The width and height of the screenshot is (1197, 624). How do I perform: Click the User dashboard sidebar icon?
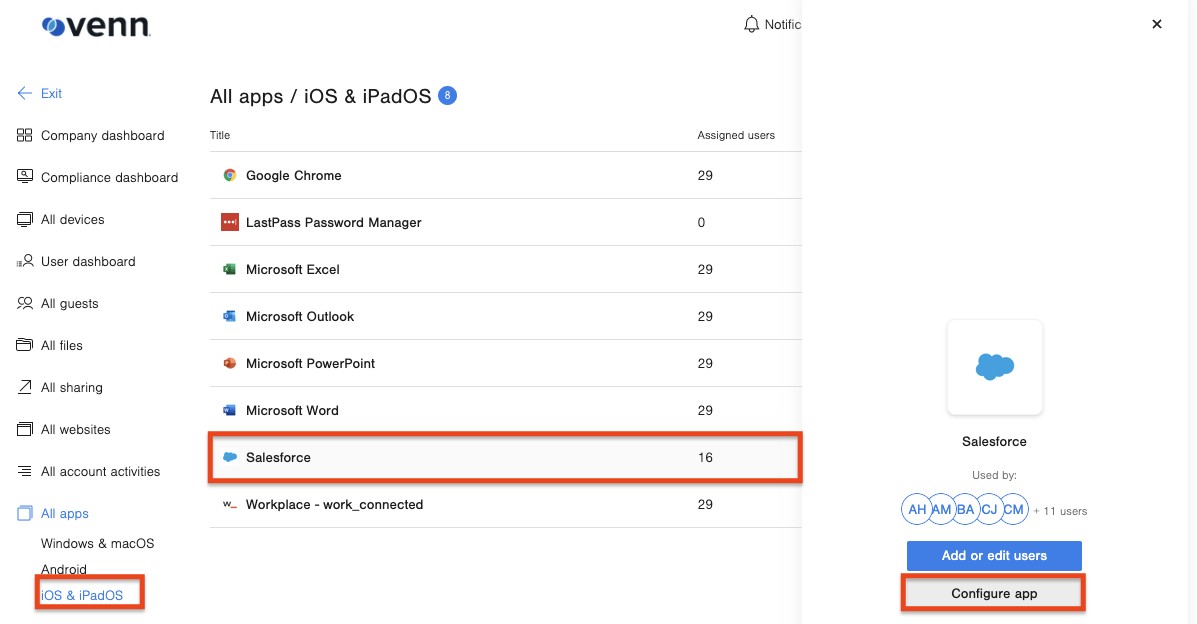[24, 261]
